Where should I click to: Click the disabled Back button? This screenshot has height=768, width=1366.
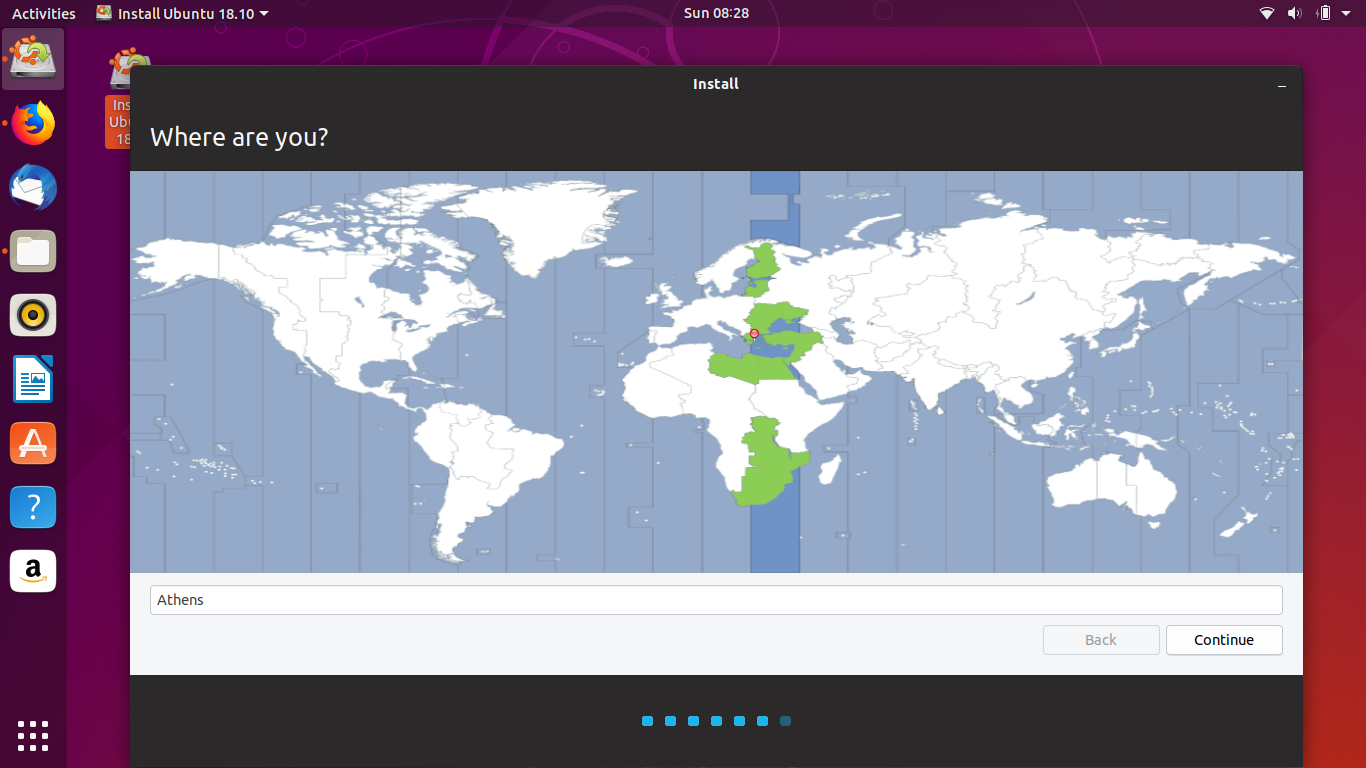(x=1100, y=640)
